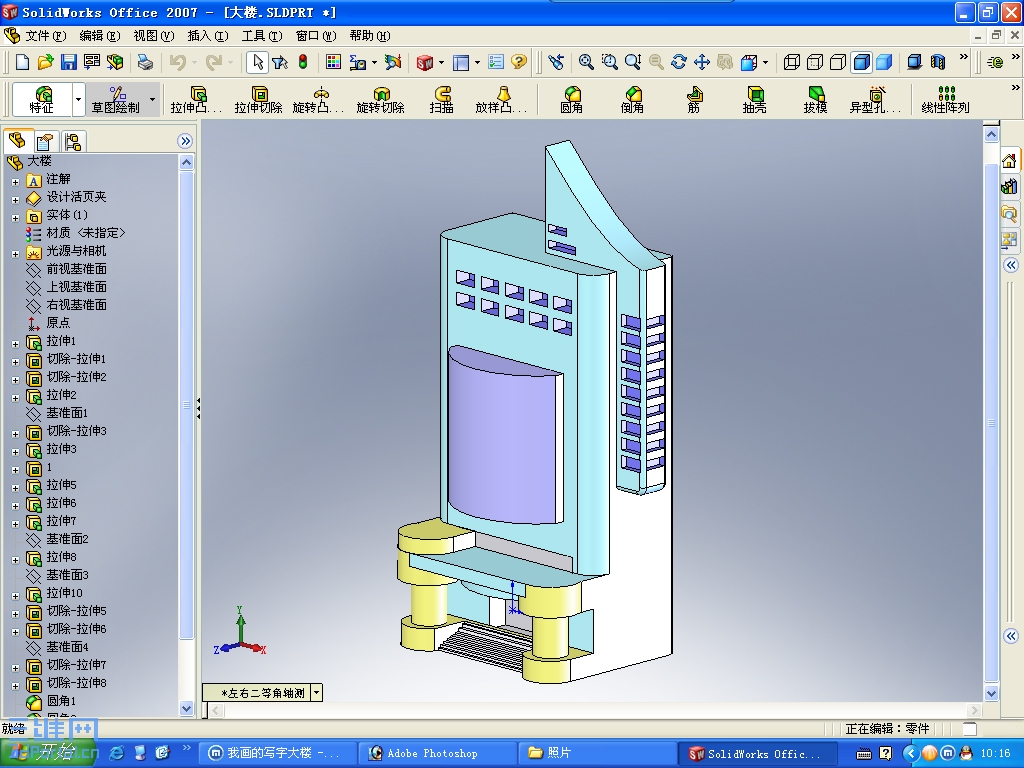Open the view orientation dropdown arrow
Screen dimensions: 1024x768
[x=317, y=693]
